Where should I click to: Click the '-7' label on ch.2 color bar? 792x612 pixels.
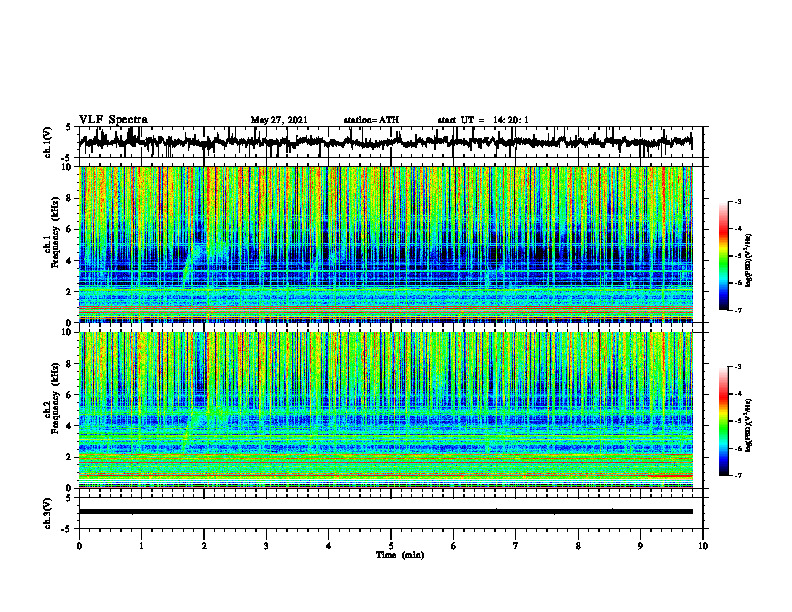(x=737, y=475)
